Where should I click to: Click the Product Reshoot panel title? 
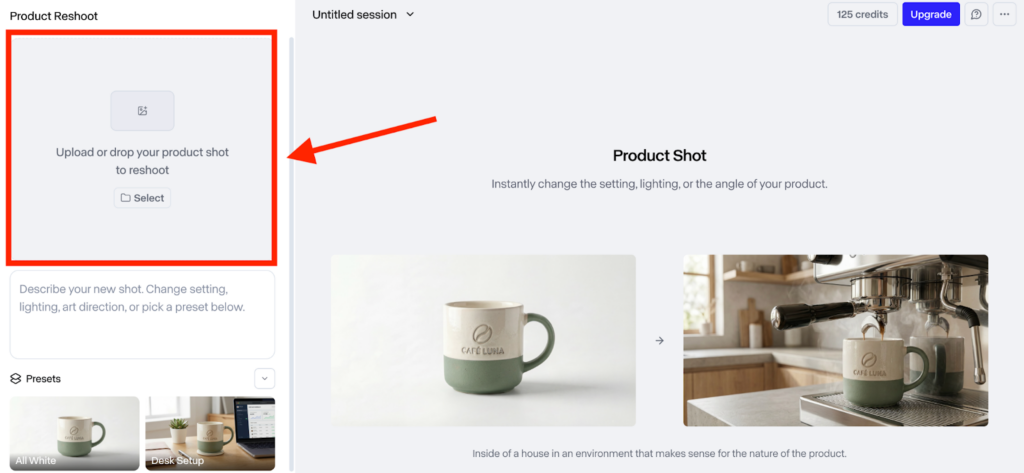coord(54,16)
